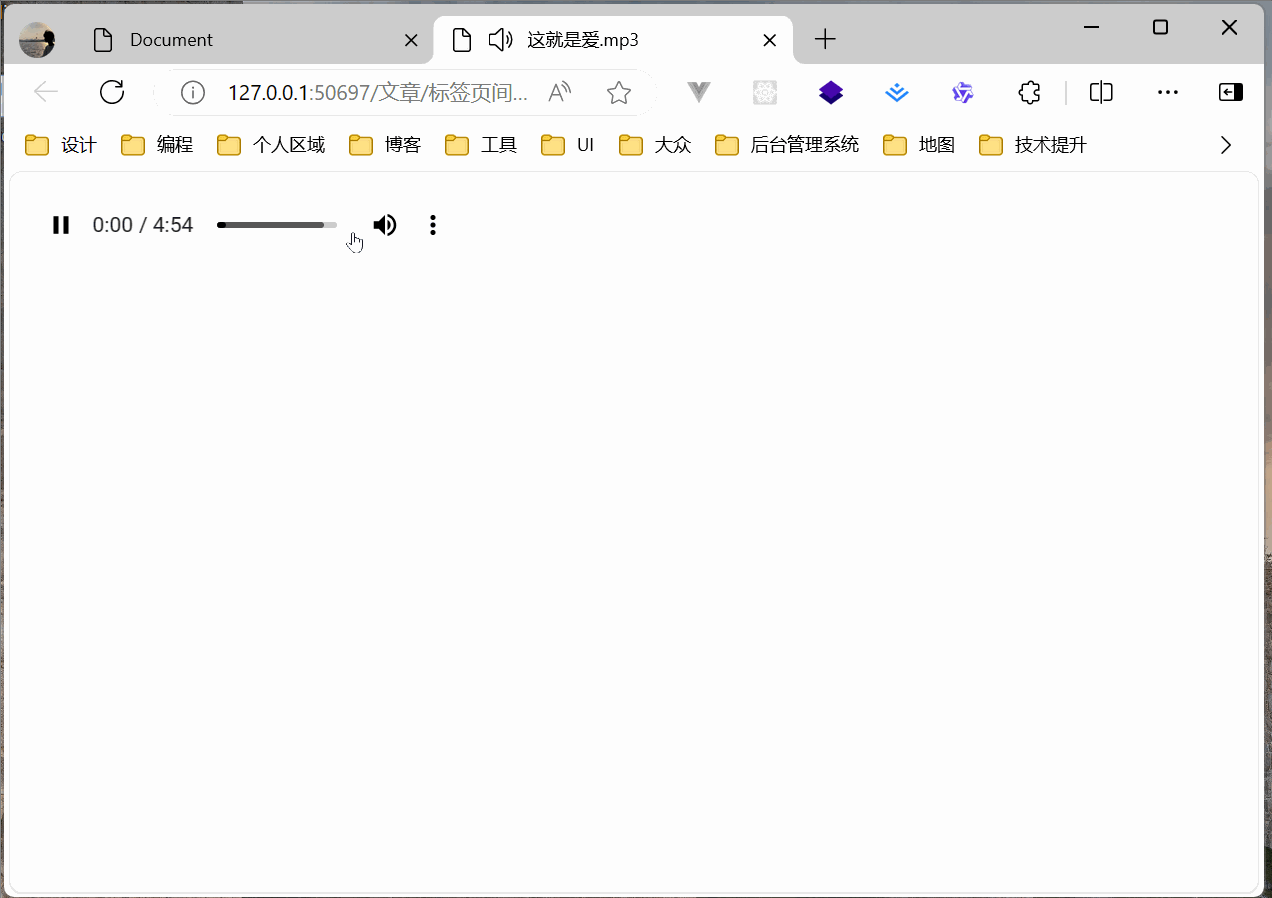This screenshot has height=898, width=1272.
Task: Mute audio with the speaker icon
Action: 384,224
